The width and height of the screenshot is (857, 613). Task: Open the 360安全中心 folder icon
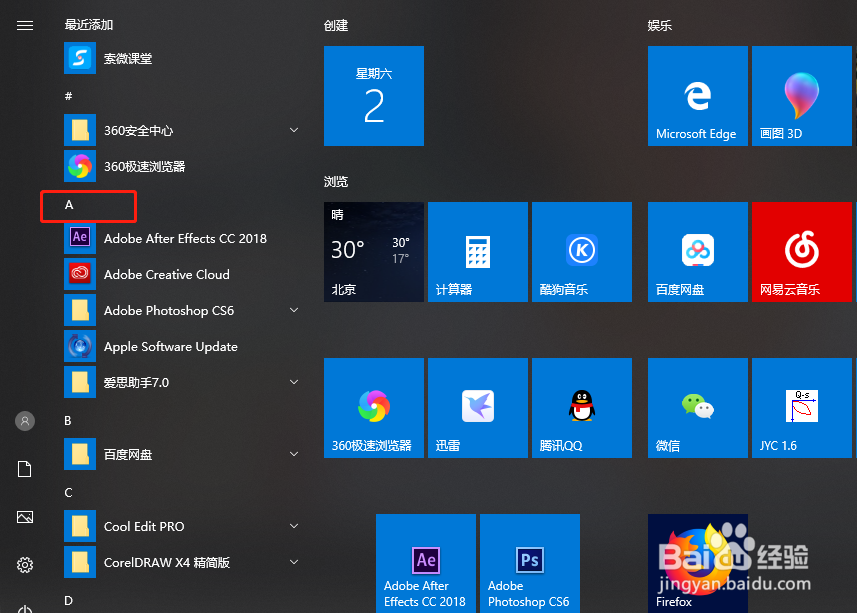[80, 130]
